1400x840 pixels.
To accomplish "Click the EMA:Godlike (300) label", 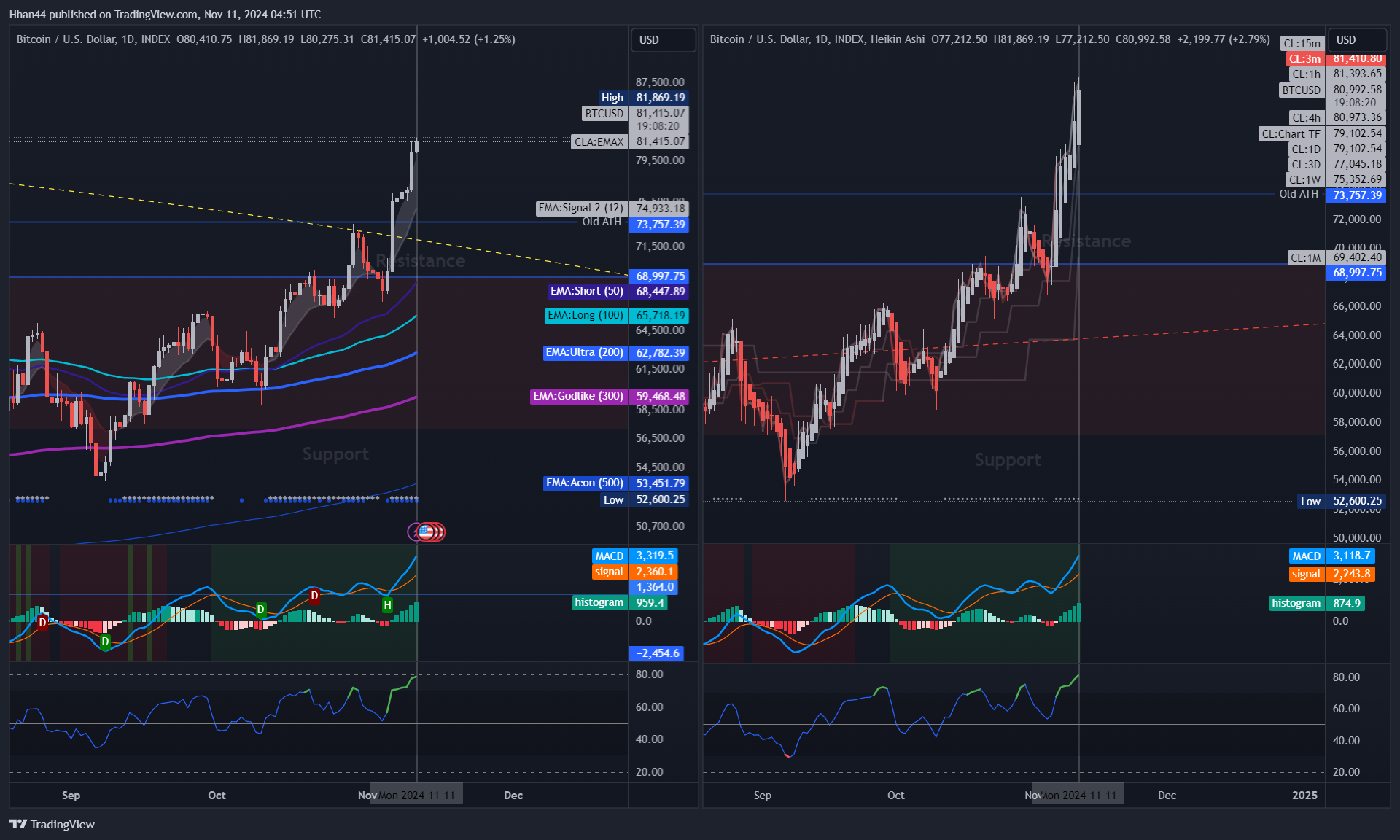I will point(578,396).
